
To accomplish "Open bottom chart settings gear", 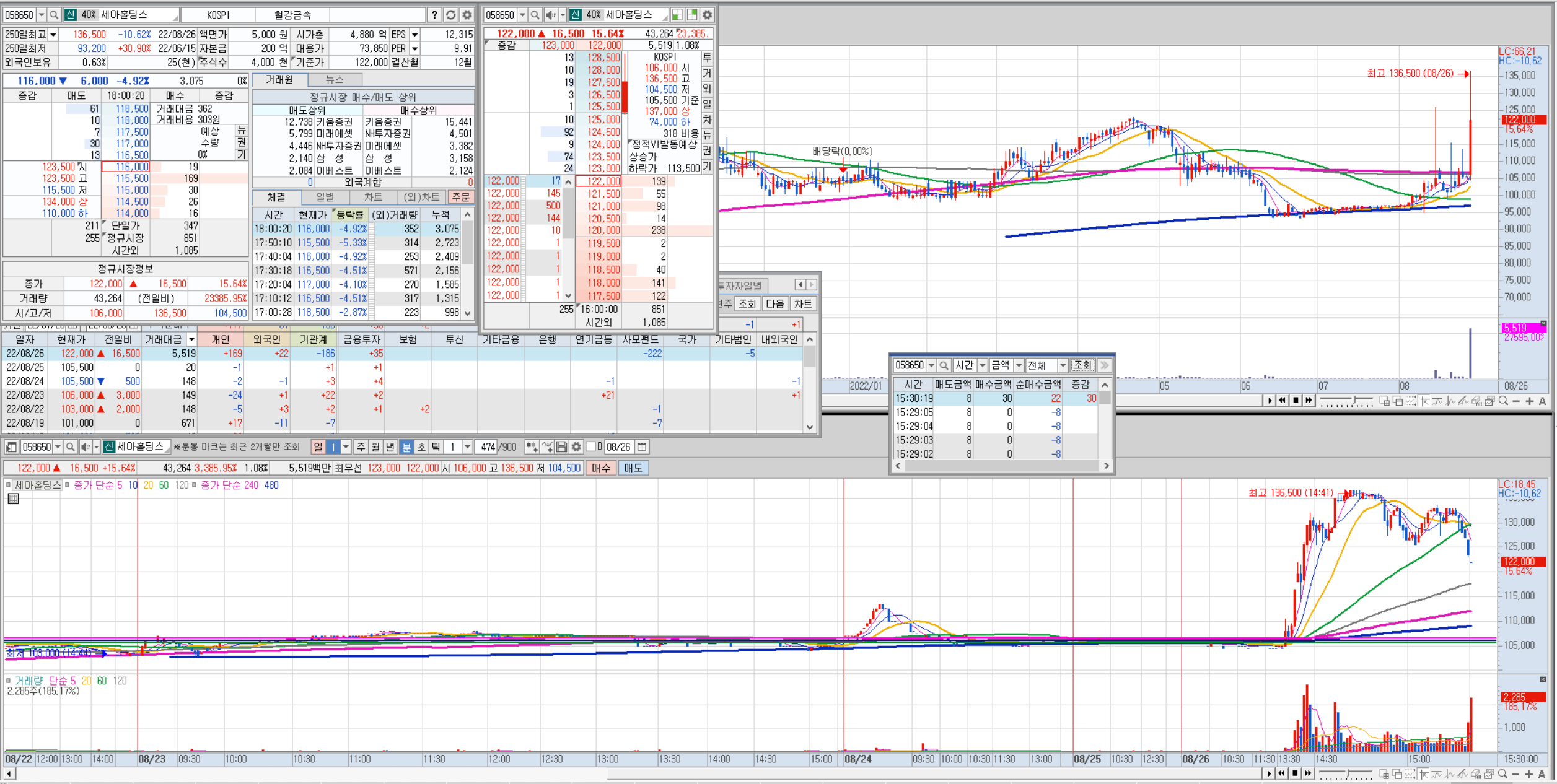I will (576, 447).
